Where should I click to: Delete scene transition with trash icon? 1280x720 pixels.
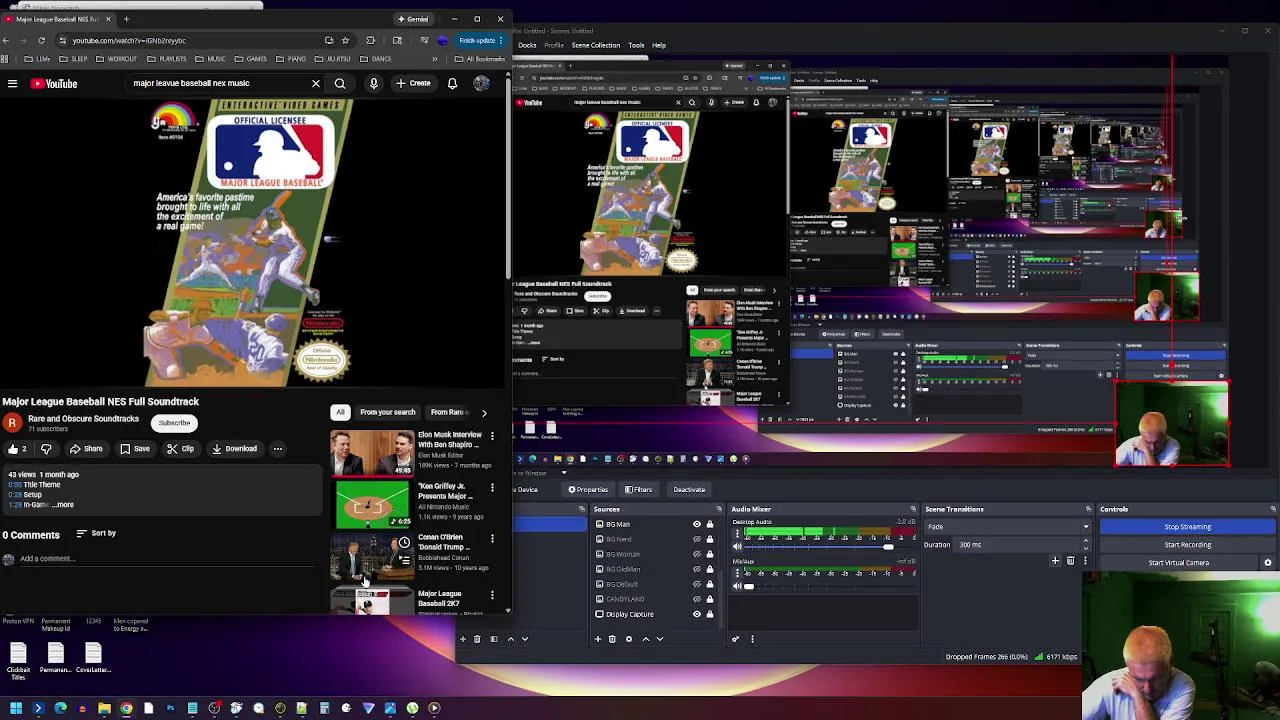click(x=1070, y=561)
